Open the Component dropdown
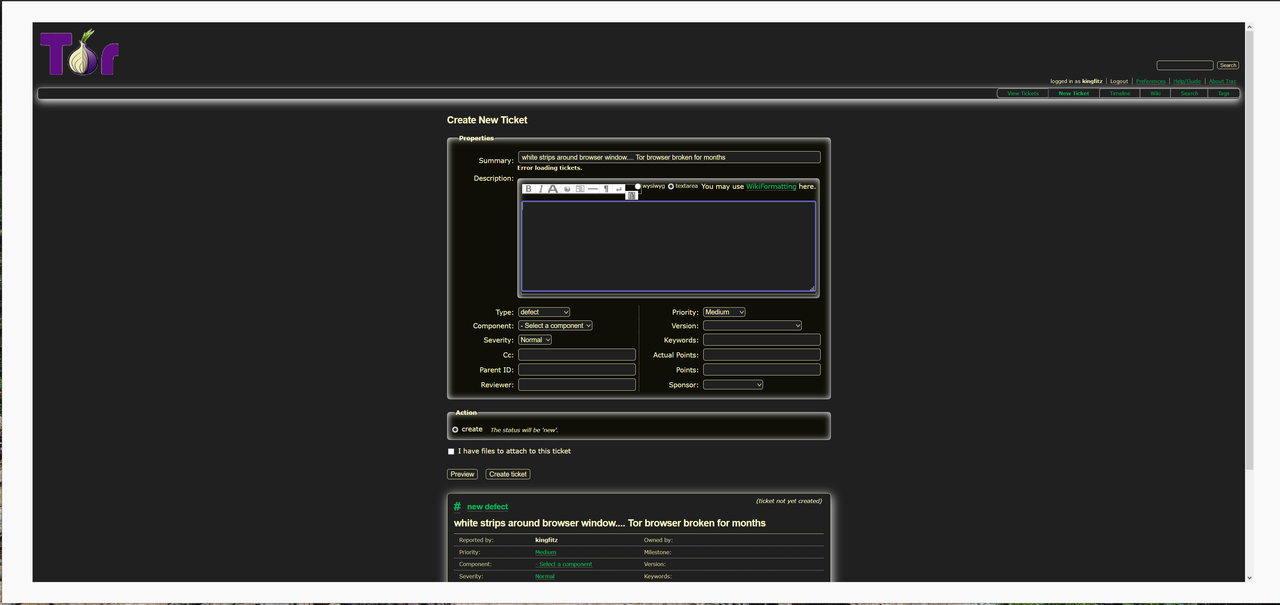 tap(555, 325)
